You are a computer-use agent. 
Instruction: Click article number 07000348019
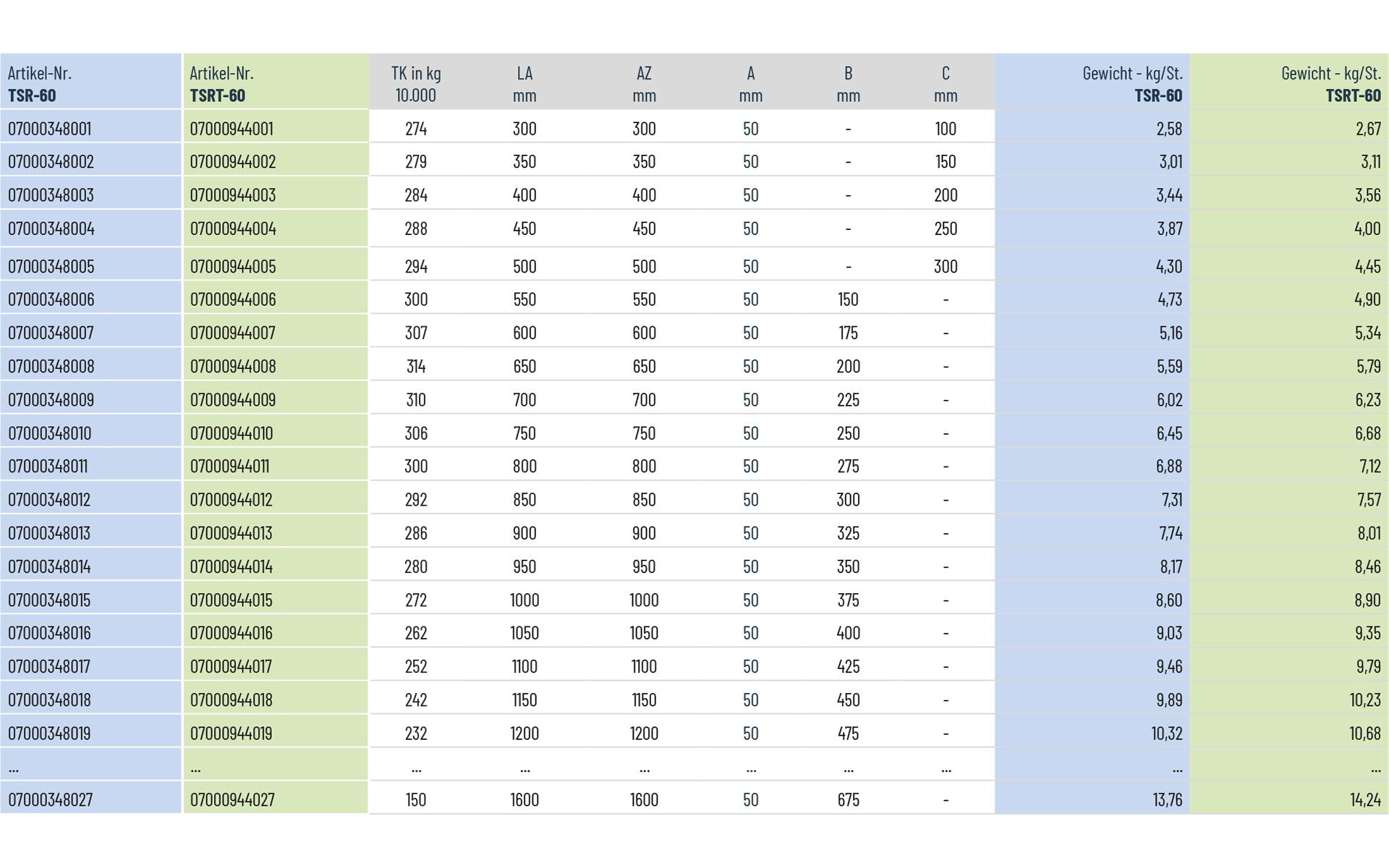[x=49, y=733]
